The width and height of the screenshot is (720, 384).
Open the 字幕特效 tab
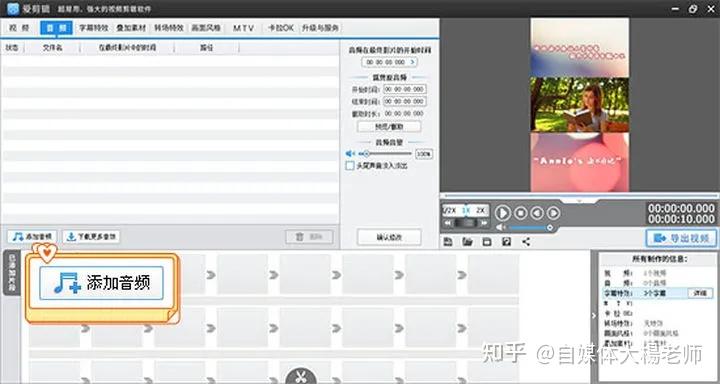94,28
